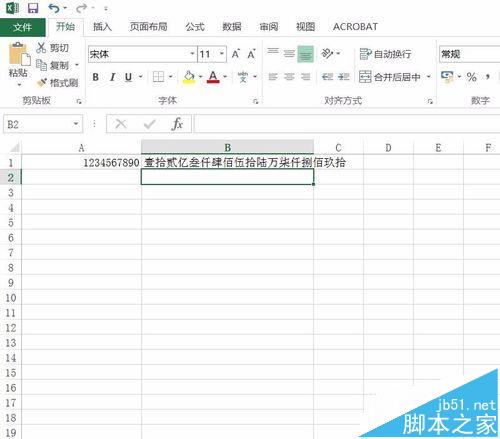Switch to the 数据 tab

click(x=232, y=27)
